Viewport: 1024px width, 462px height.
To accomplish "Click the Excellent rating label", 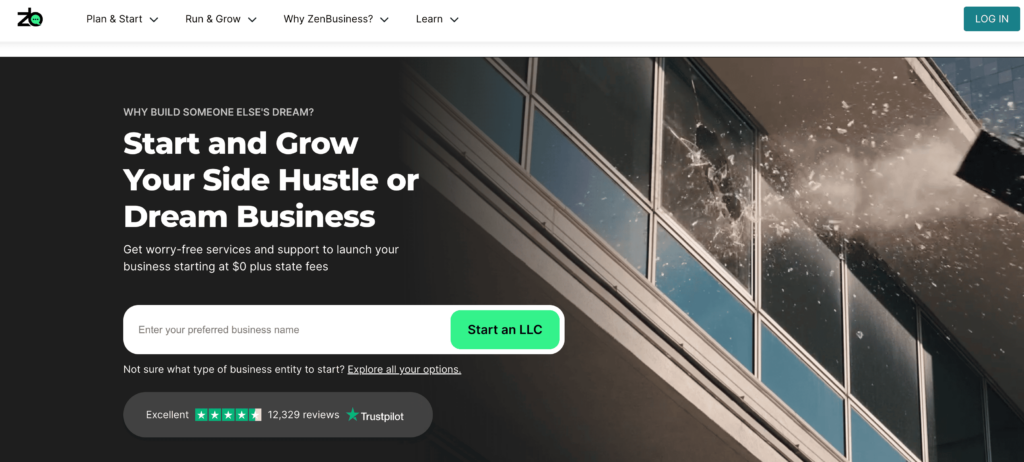I will pos(167,414).
